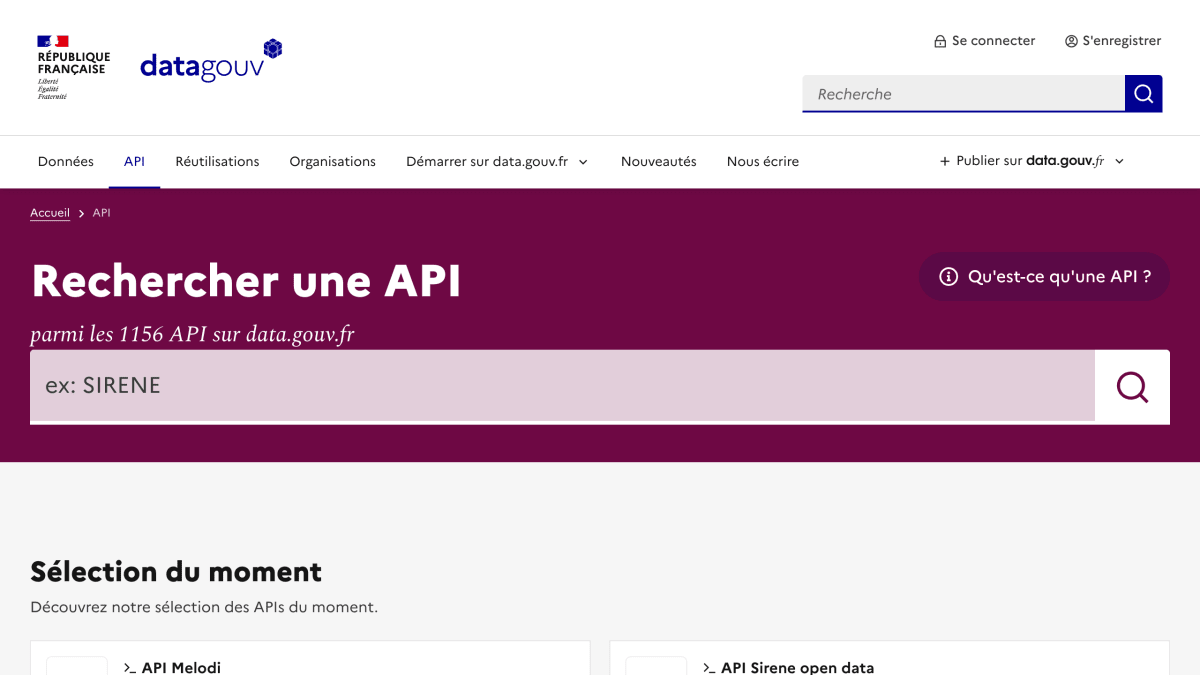
Task: Click the terminal icon beside API Melodi
Action: click(x=129, y=667)
